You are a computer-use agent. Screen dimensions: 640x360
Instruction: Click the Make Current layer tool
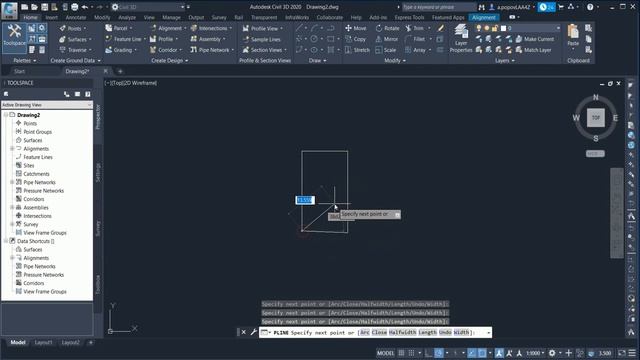535,39
